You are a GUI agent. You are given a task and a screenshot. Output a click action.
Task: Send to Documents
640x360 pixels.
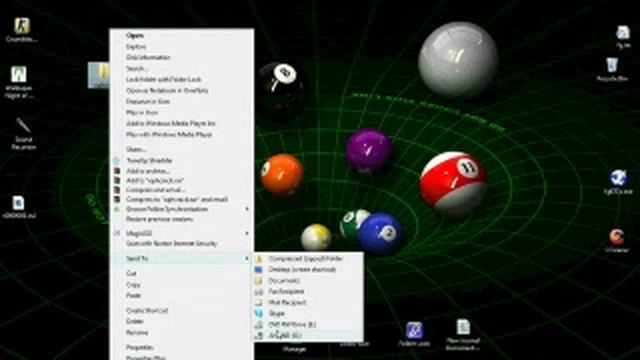(284, 281)
